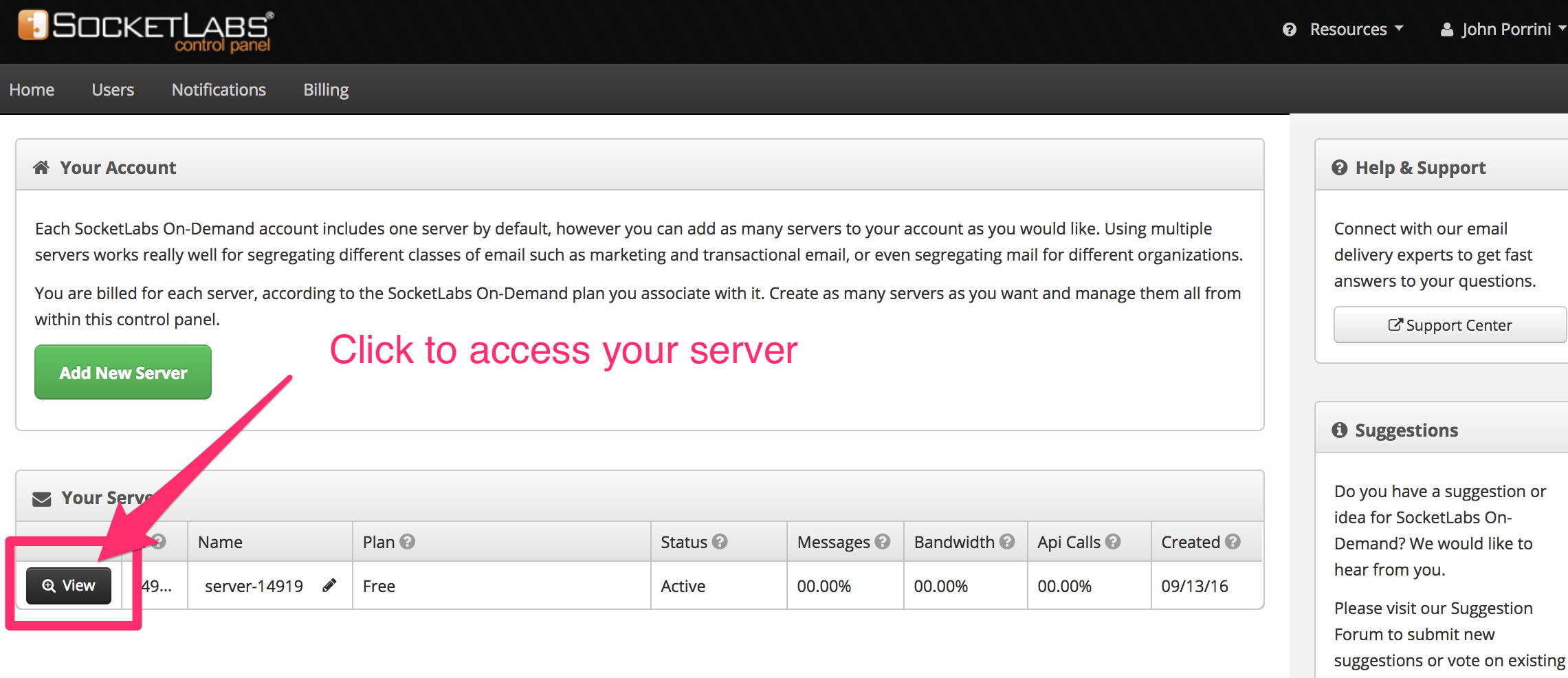Open the Billing menu item
Image resolution: width=1568 pixels, height=678 pixels.
click(326, 89)
